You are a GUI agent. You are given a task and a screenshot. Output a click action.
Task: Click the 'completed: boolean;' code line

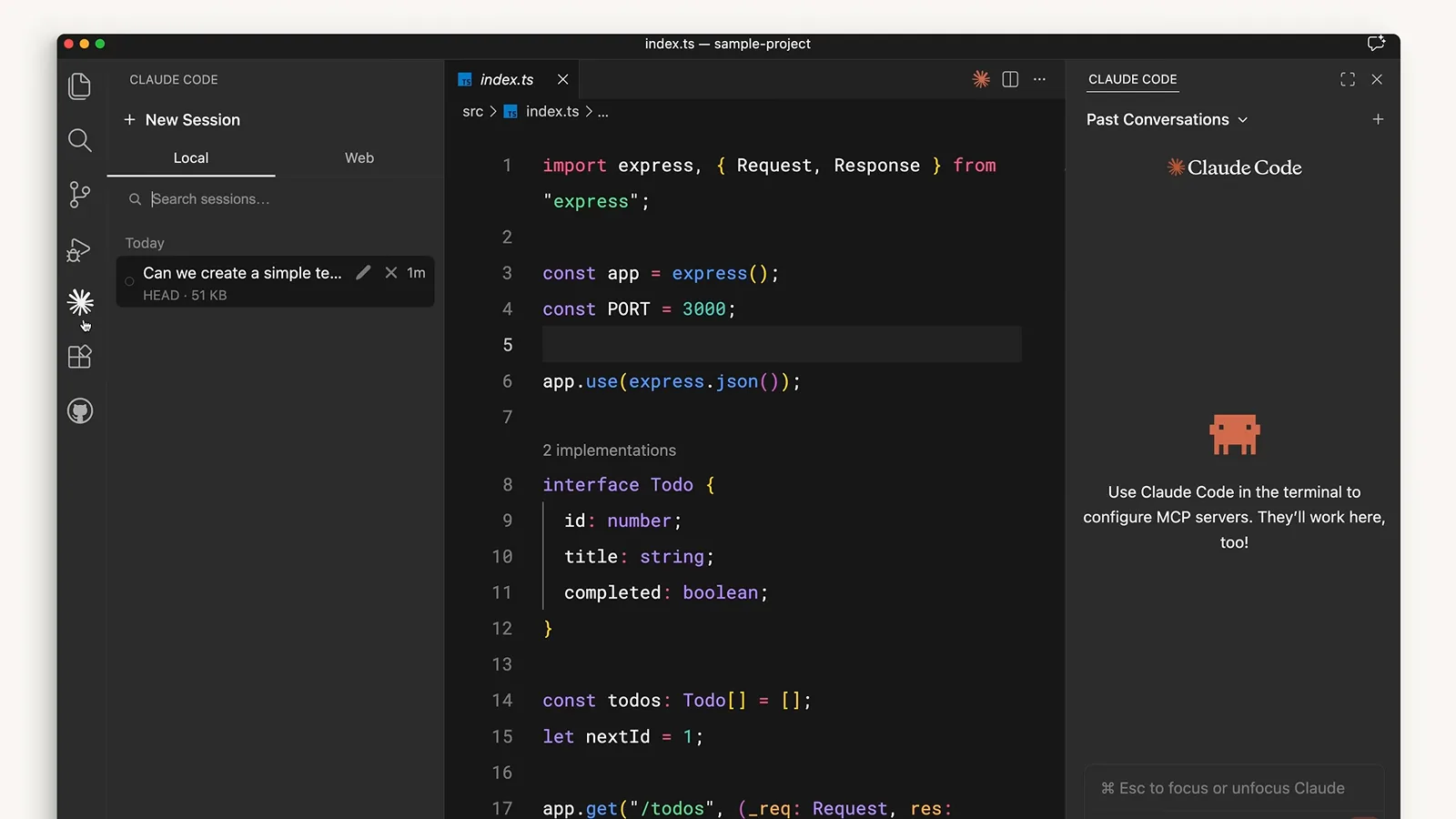pyautogui.click(x=666, y=592)
